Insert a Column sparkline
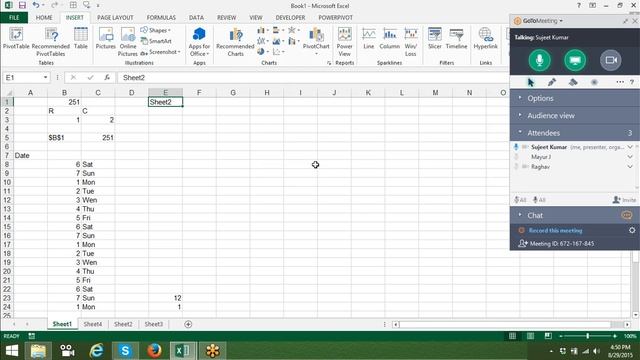Screen dimensions: 640x360 (x=389, y=38)
